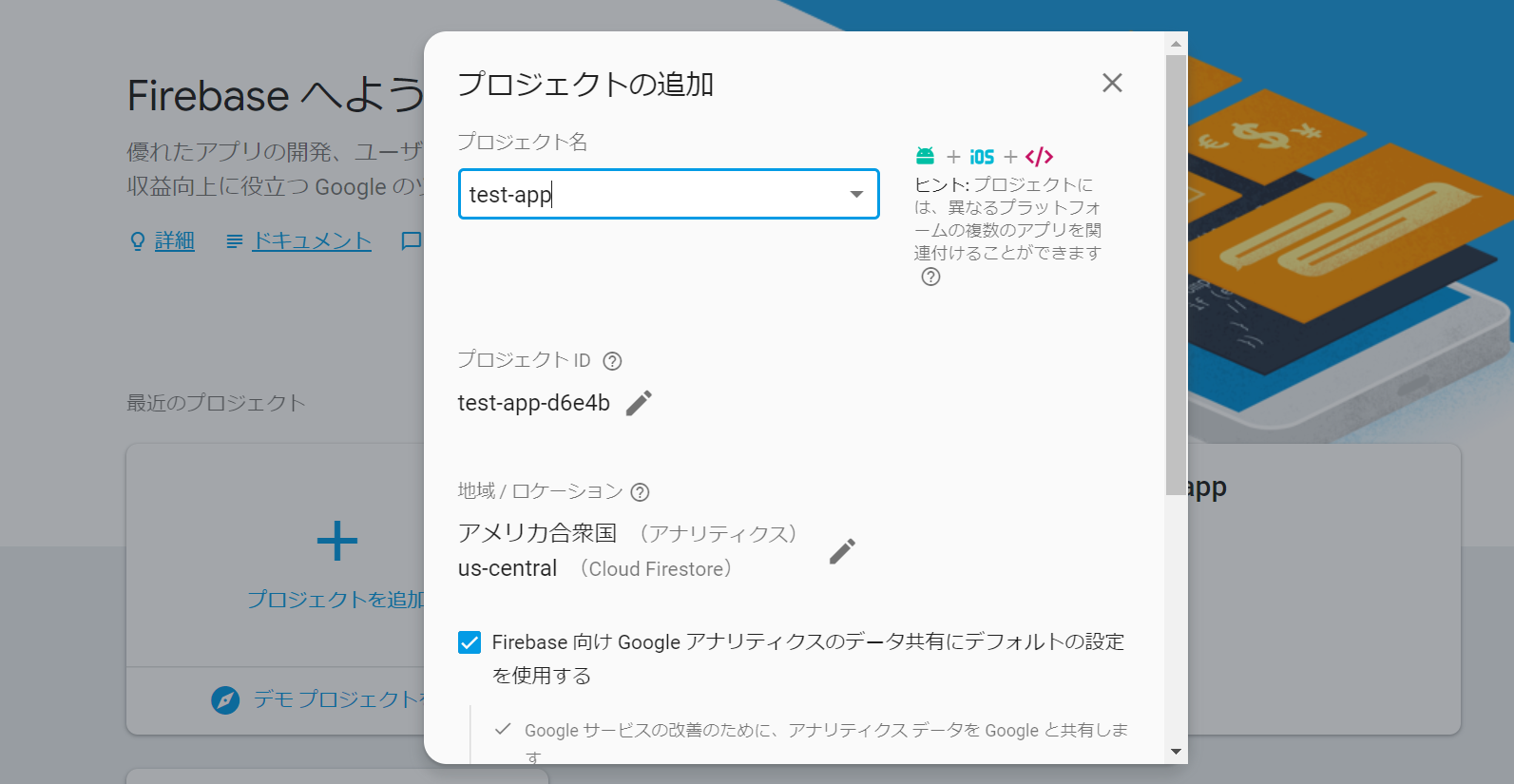Click the document lines icon beside ドキュメント

coord(235,242)
